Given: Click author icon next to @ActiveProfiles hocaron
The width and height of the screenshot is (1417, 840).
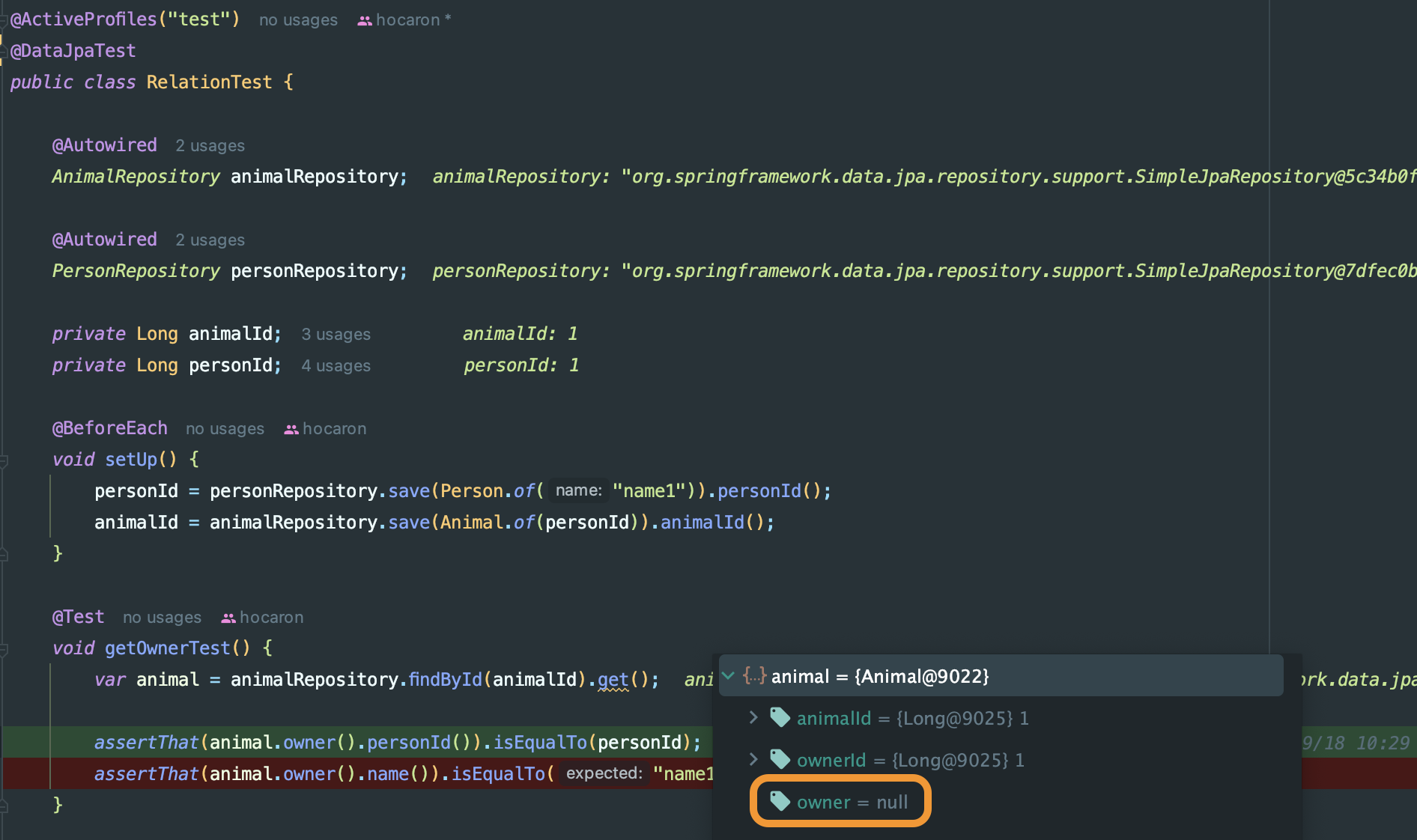Looking at the screenshot, I should pos(365,21).
